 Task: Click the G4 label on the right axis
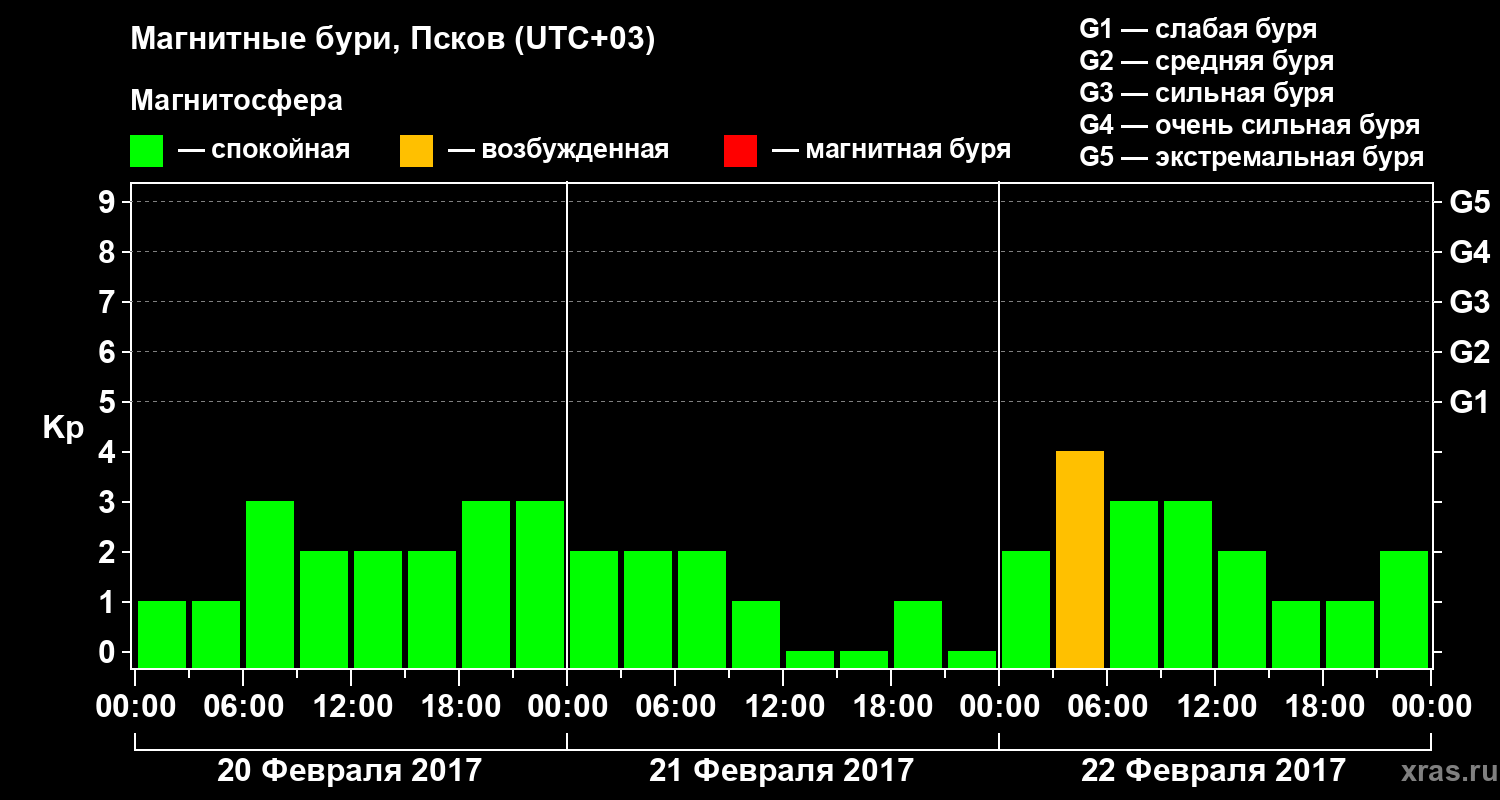pos(1469,252)
